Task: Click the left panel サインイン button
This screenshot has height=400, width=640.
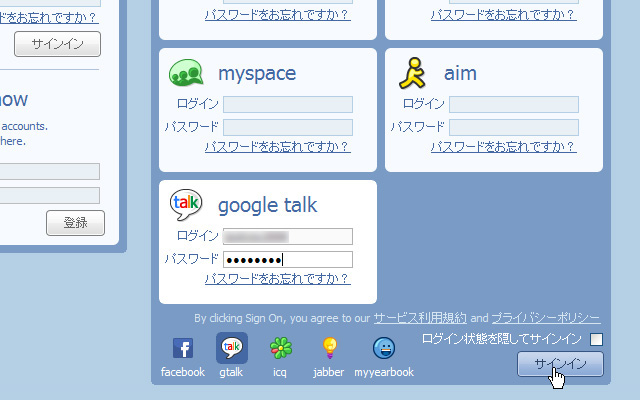Action: pyautogui.click(x=58, y=44)
